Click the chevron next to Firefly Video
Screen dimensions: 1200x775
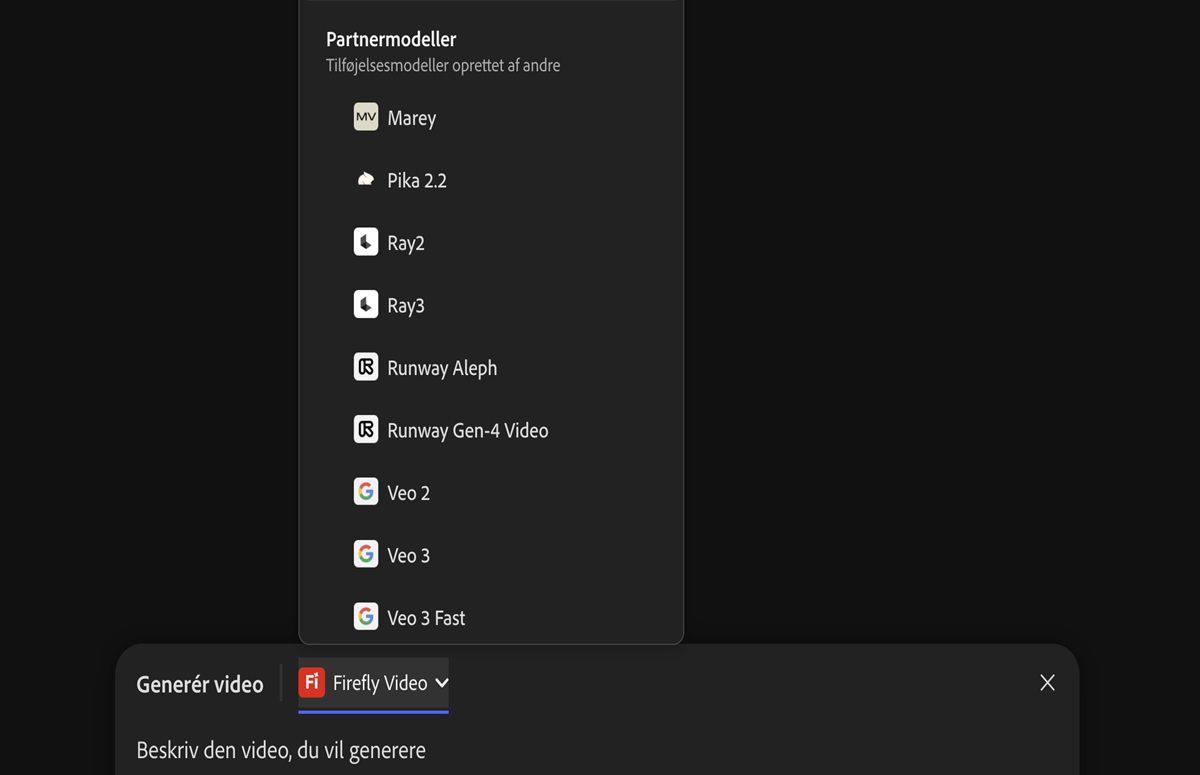point(442,683)
